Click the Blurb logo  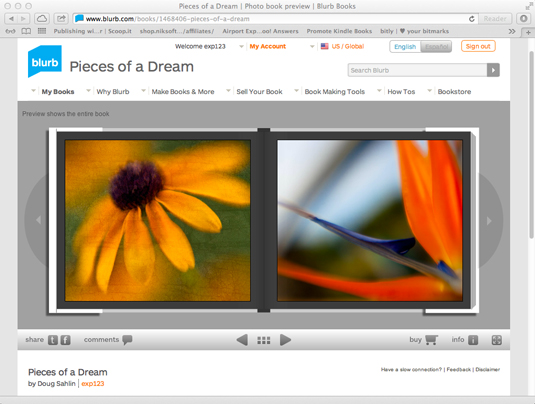pos(45,61)
